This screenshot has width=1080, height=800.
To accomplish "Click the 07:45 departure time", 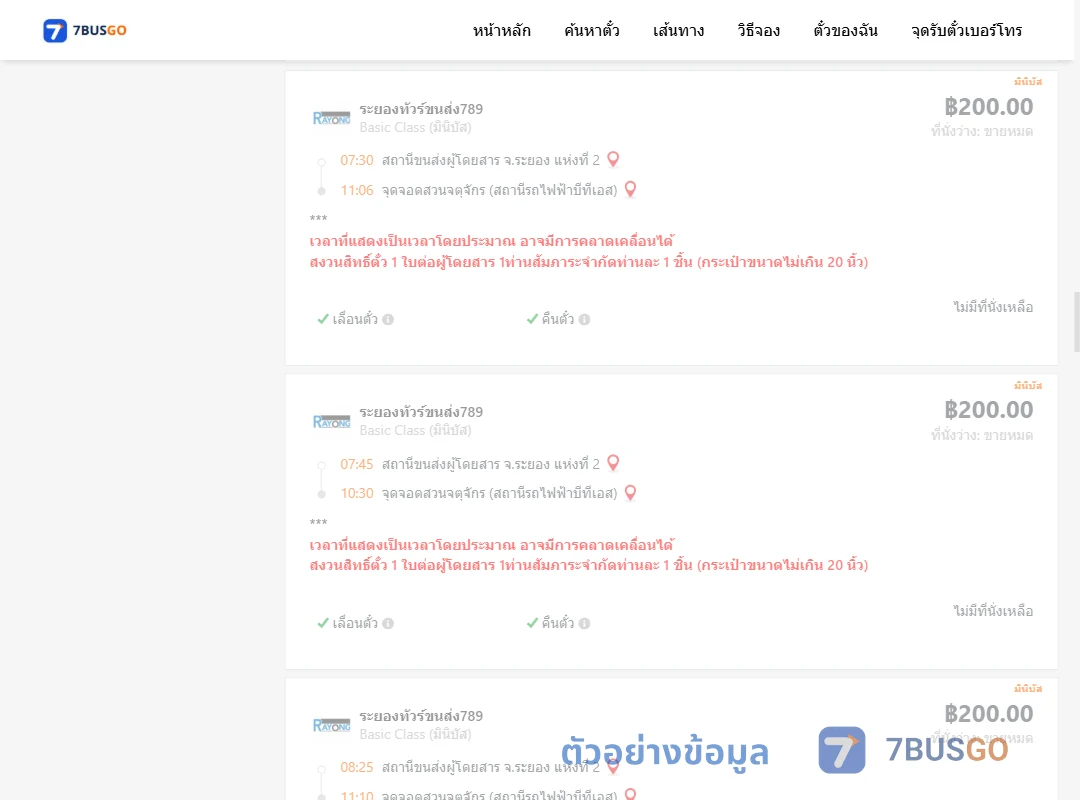I will [357, 464].
